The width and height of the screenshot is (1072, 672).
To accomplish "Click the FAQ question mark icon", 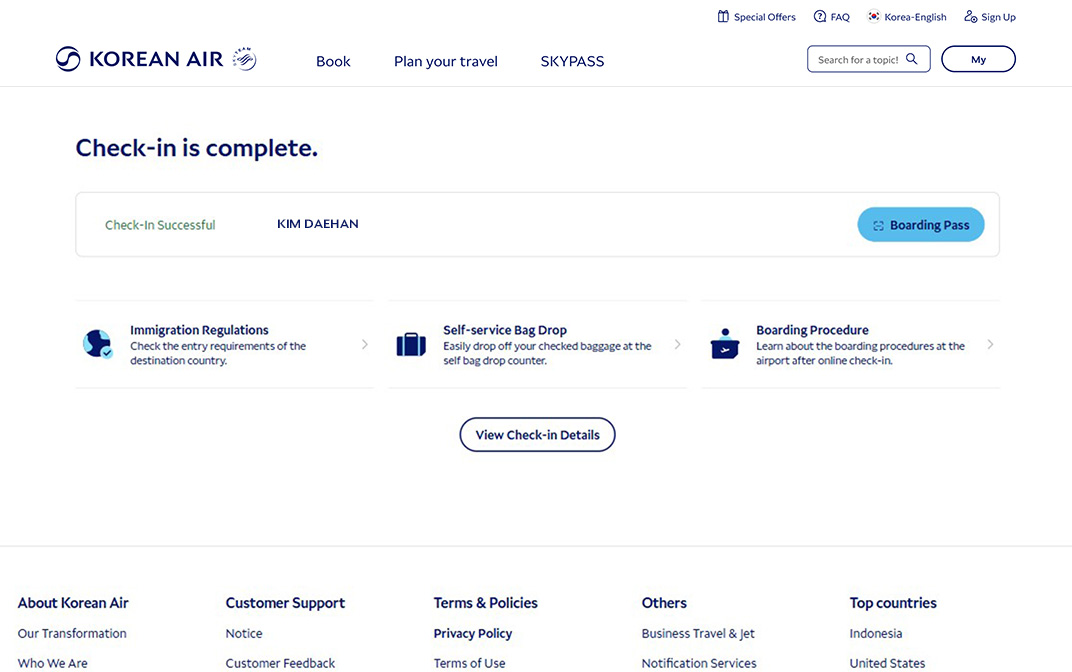I will (820, 16).
